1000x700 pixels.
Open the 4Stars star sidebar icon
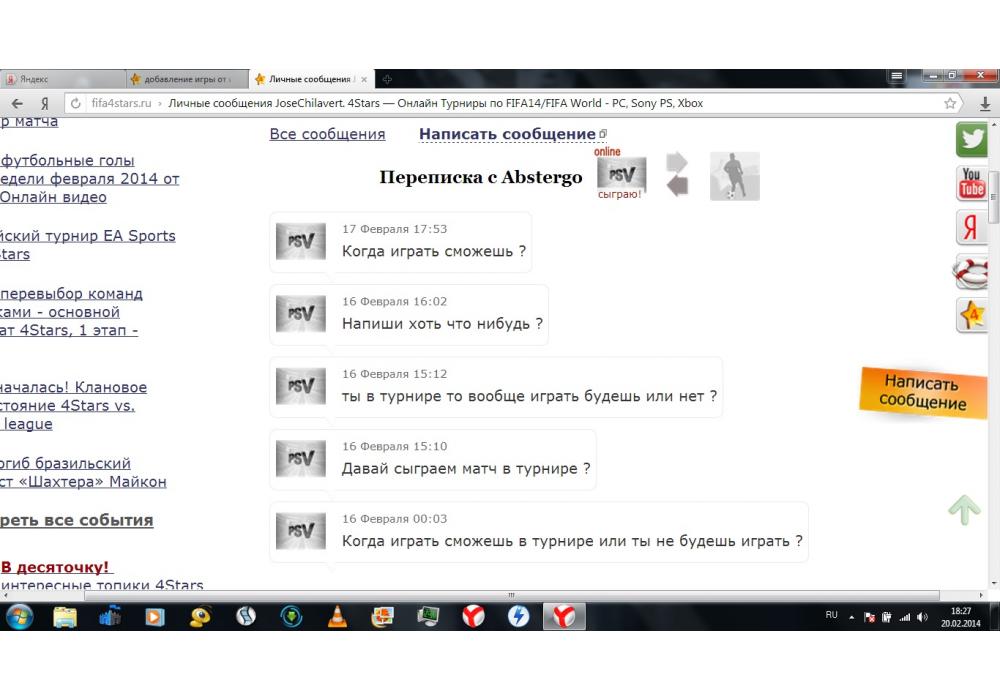[x=971, y=315]
